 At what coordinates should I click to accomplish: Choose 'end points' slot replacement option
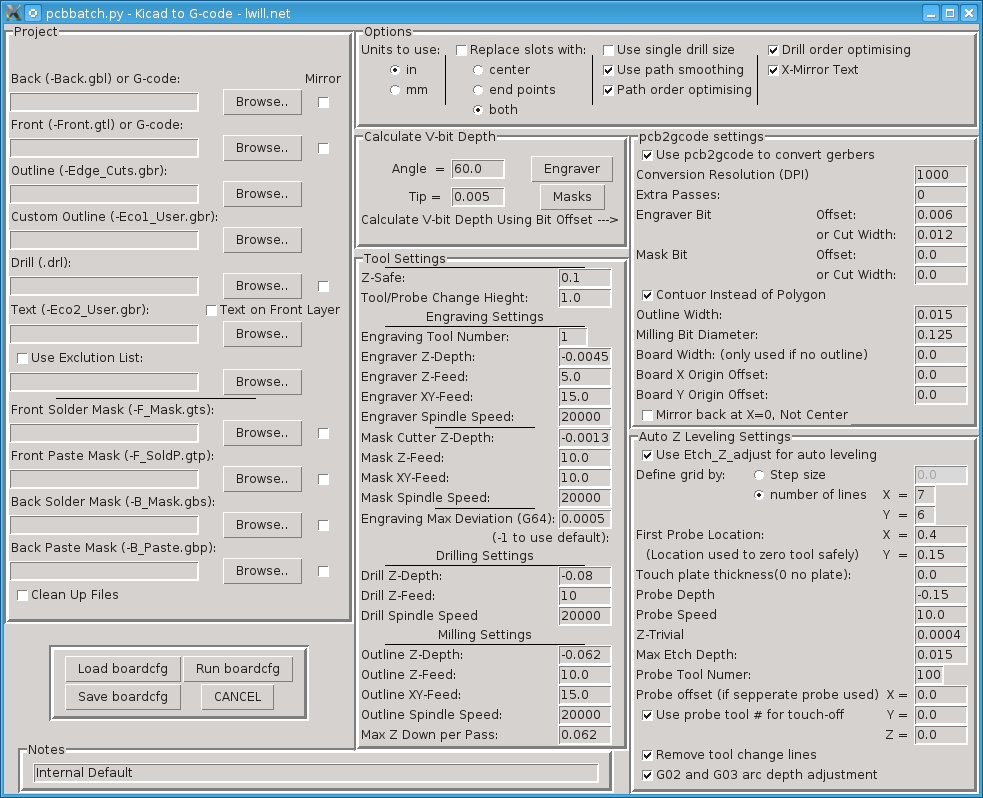478,90
